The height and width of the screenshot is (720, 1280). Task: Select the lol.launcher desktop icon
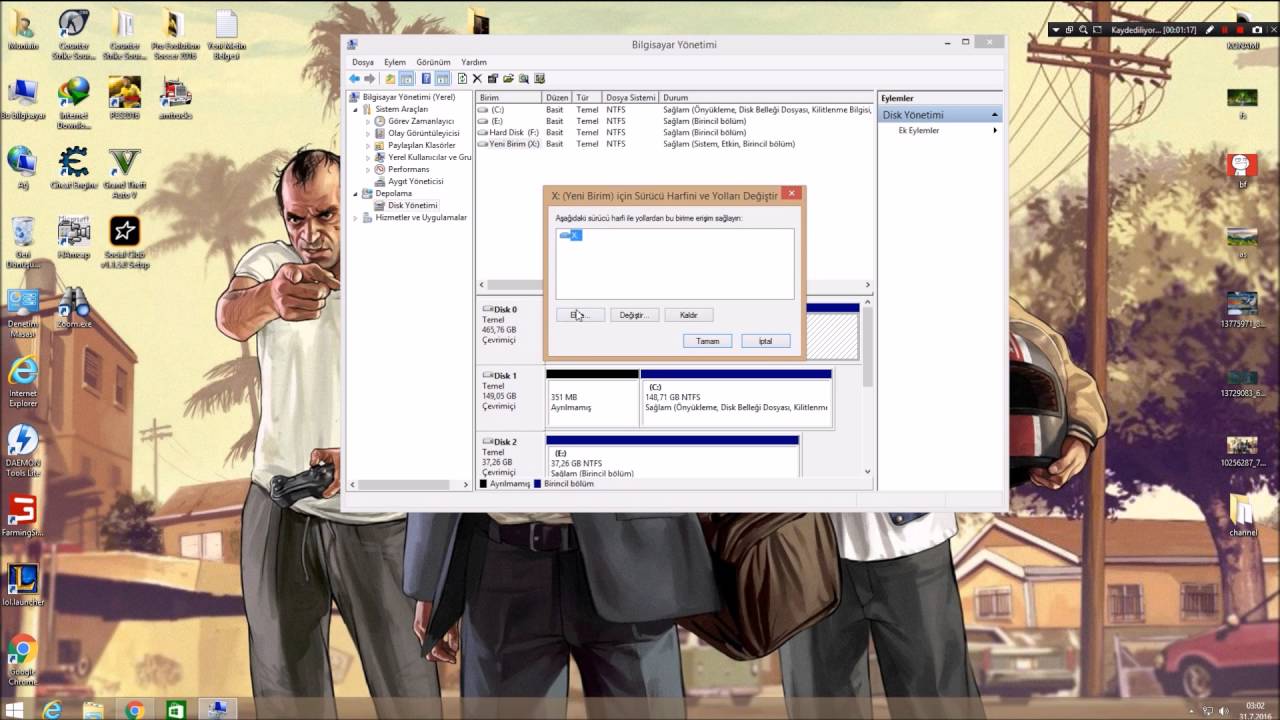[x=22, y=585]
